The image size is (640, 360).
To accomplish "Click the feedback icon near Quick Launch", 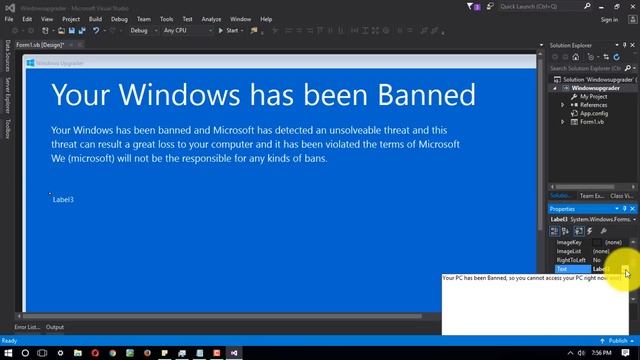I will tap(490, 7).
